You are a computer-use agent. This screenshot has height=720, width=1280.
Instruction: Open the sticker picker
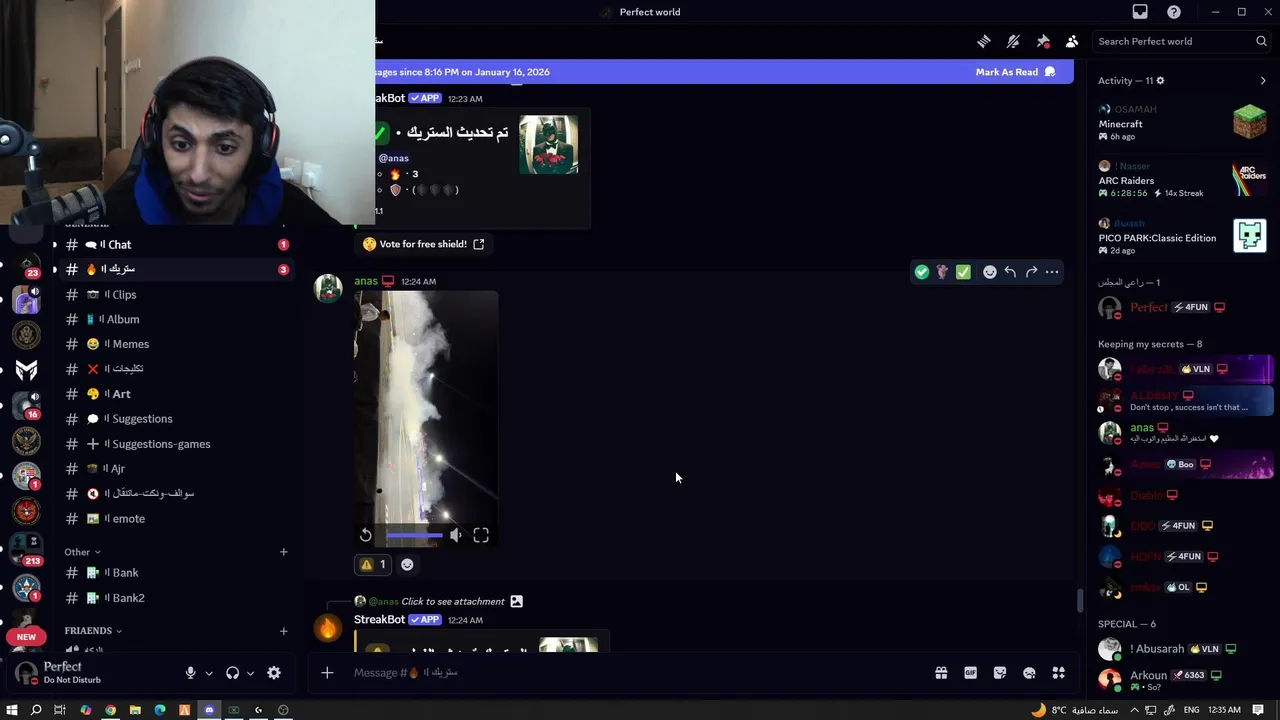point(1000,673)
